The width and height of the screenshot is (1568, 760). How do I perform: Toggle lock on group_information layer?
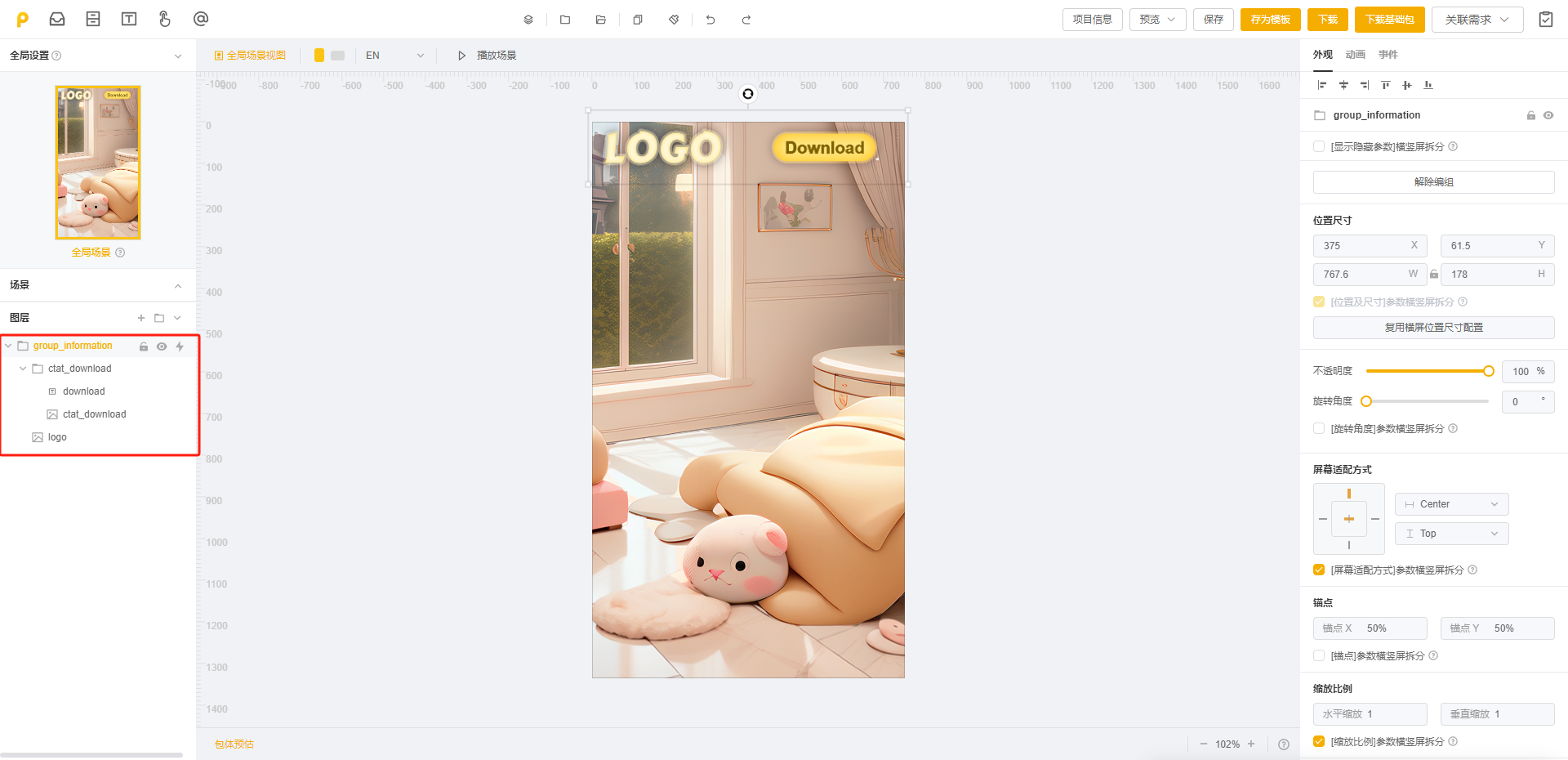pos(144,346)
